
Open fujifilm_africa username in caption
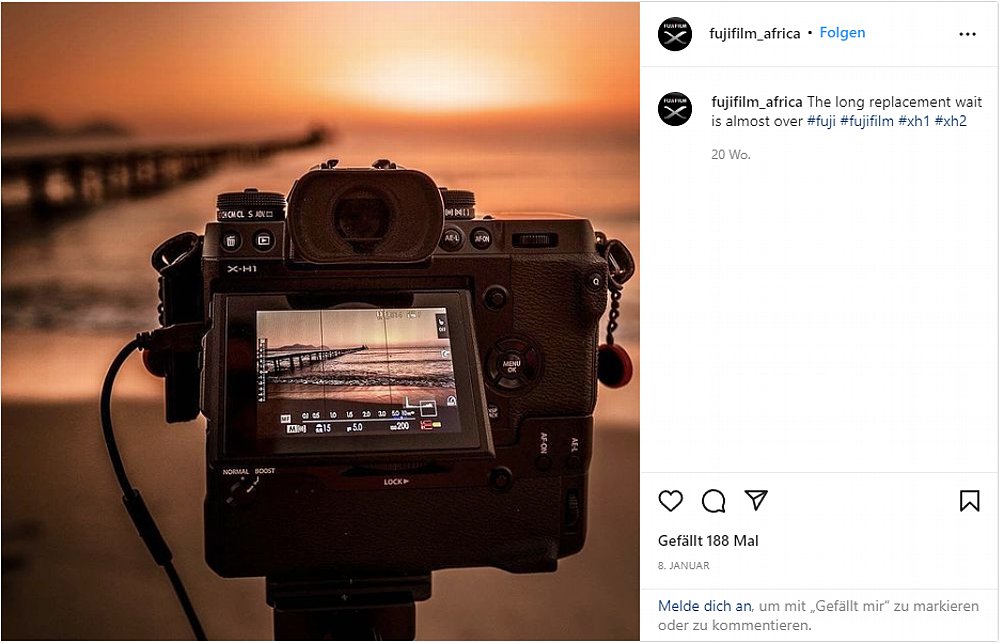(757, 102)
